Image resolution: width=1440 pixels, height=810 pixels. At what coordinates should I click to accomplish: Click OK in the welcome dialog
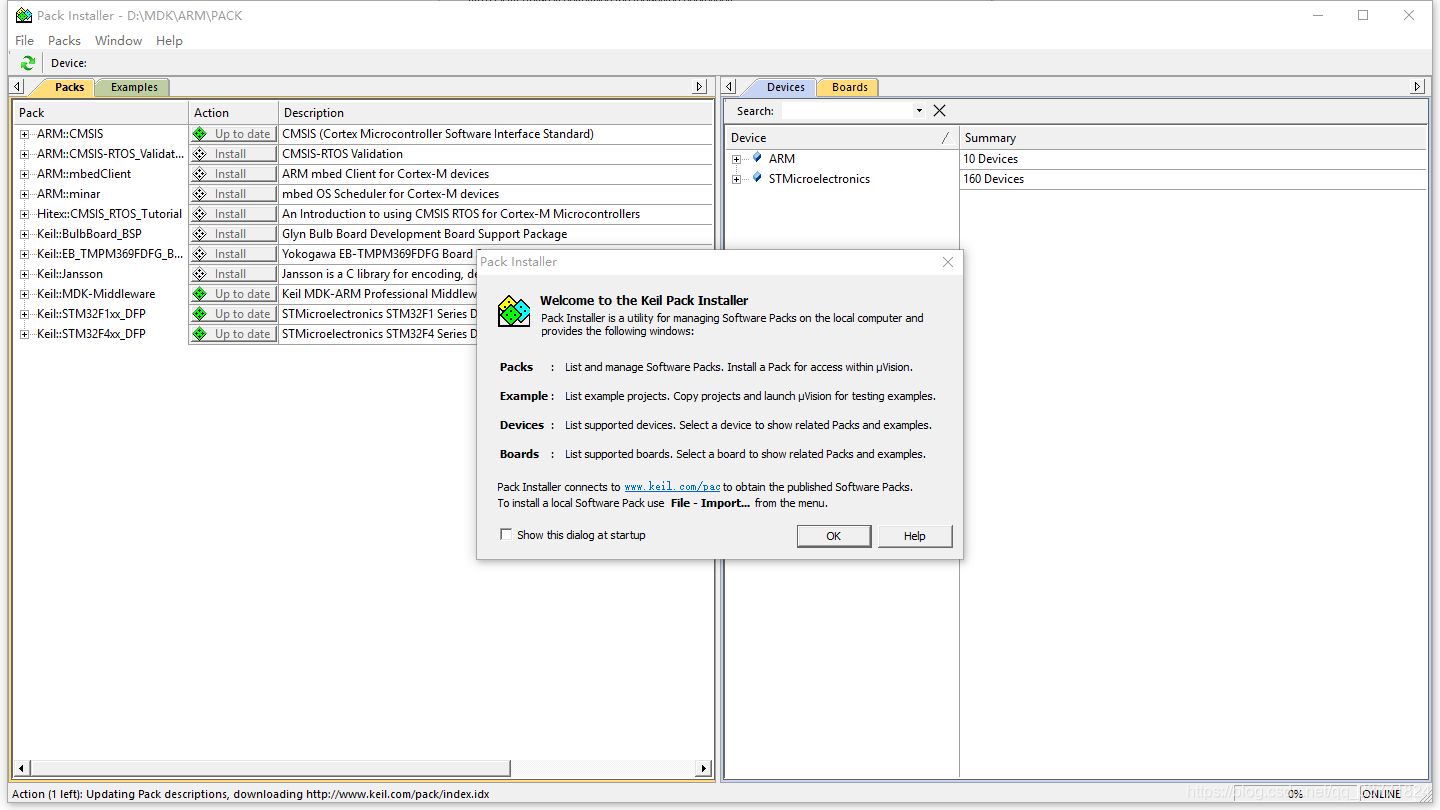[833, 536]
